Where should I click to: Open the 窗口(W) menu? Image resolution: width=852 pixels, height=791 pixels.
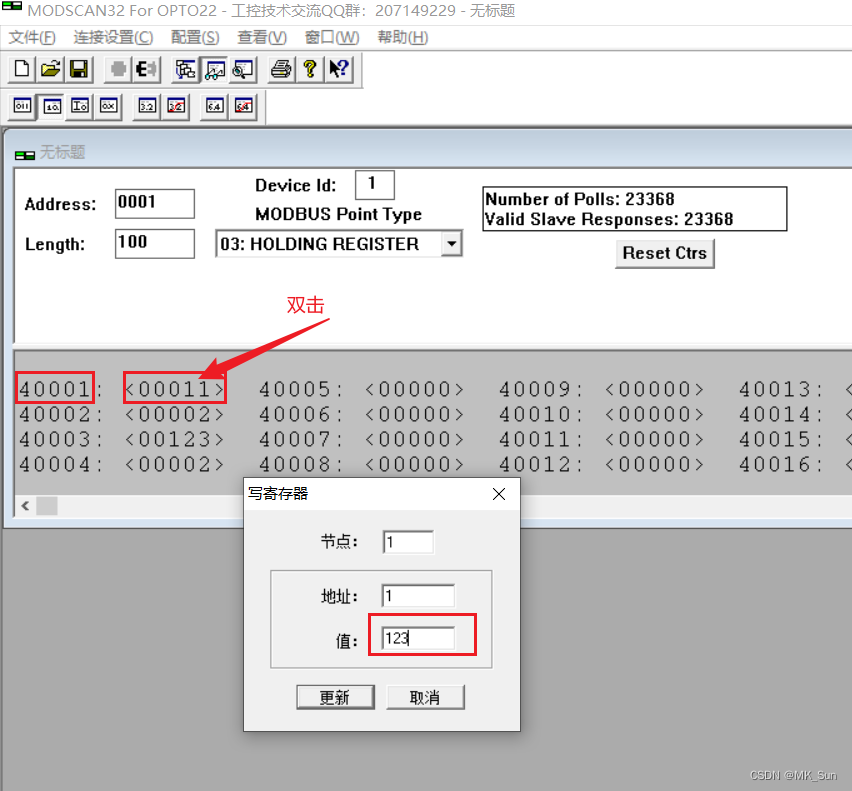332,37
